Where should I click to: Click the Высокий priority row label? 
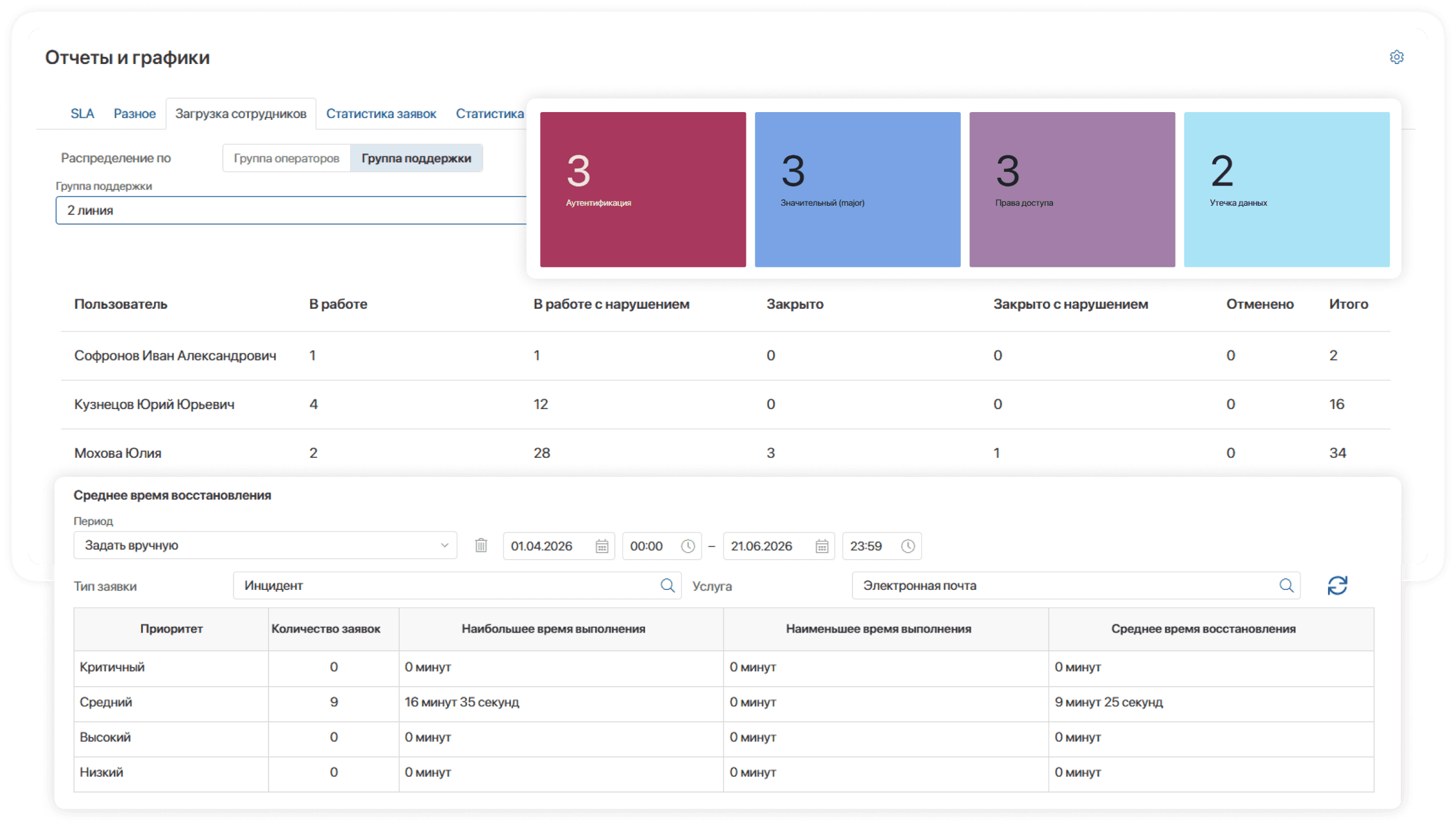[x=105, y=737]
